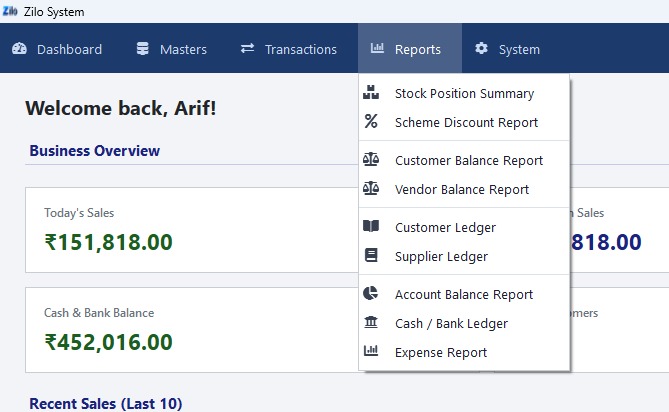Click the Today's Sales label
This screenshot has width=669, height=412.
coord(79,212)
